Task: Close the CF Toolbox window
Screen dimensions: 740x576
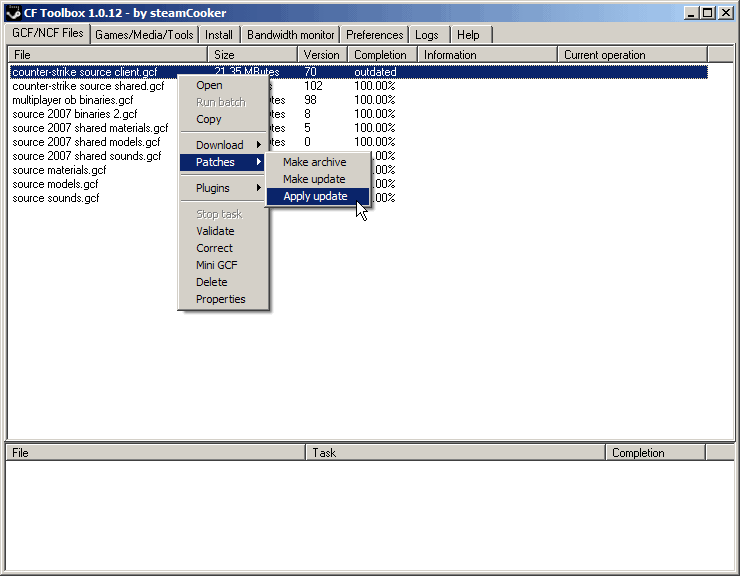Action: pyautogui.click(x=725, y=13)
